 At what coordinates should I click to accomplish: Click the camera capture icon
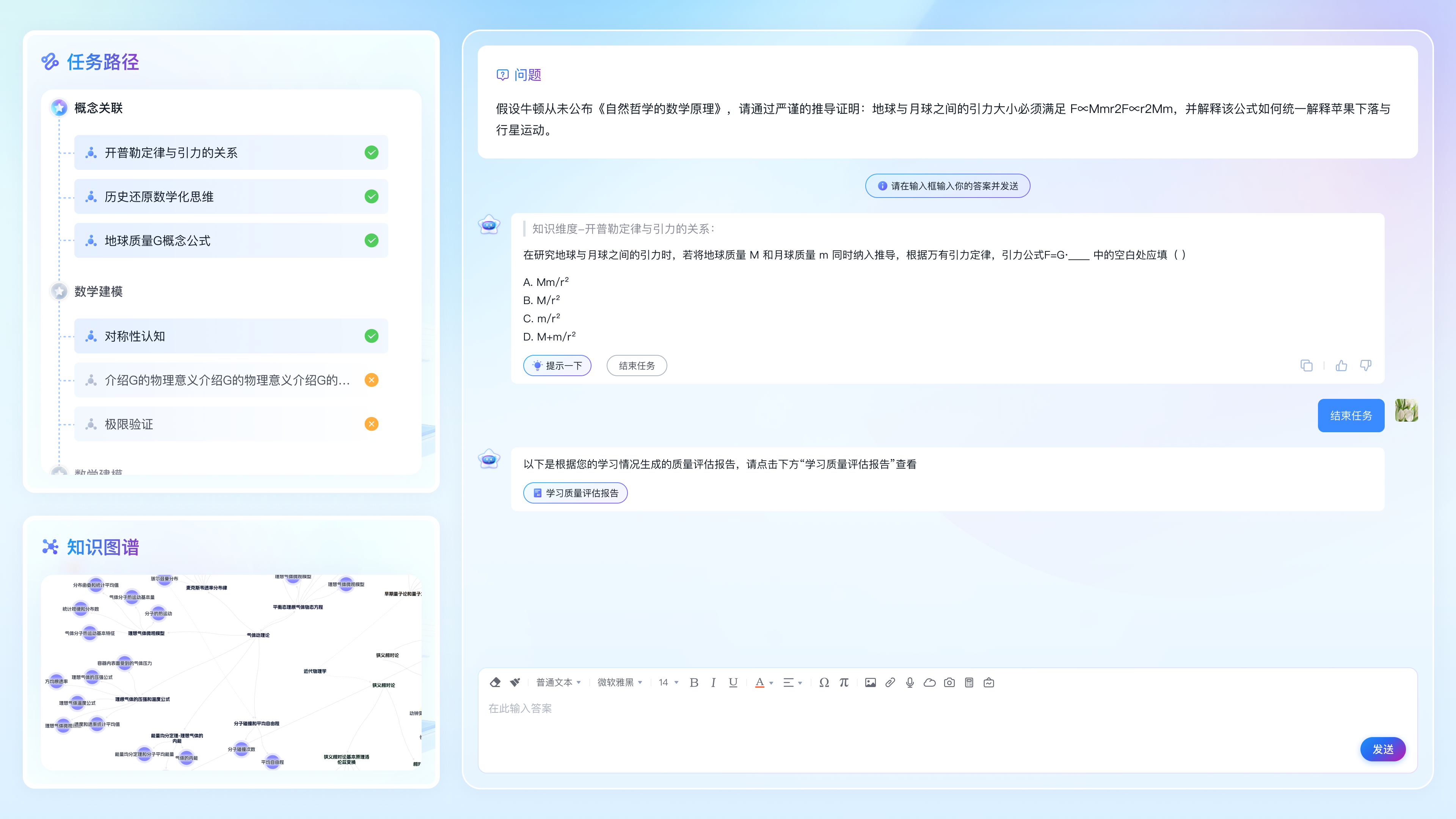(x=949, y=682)
